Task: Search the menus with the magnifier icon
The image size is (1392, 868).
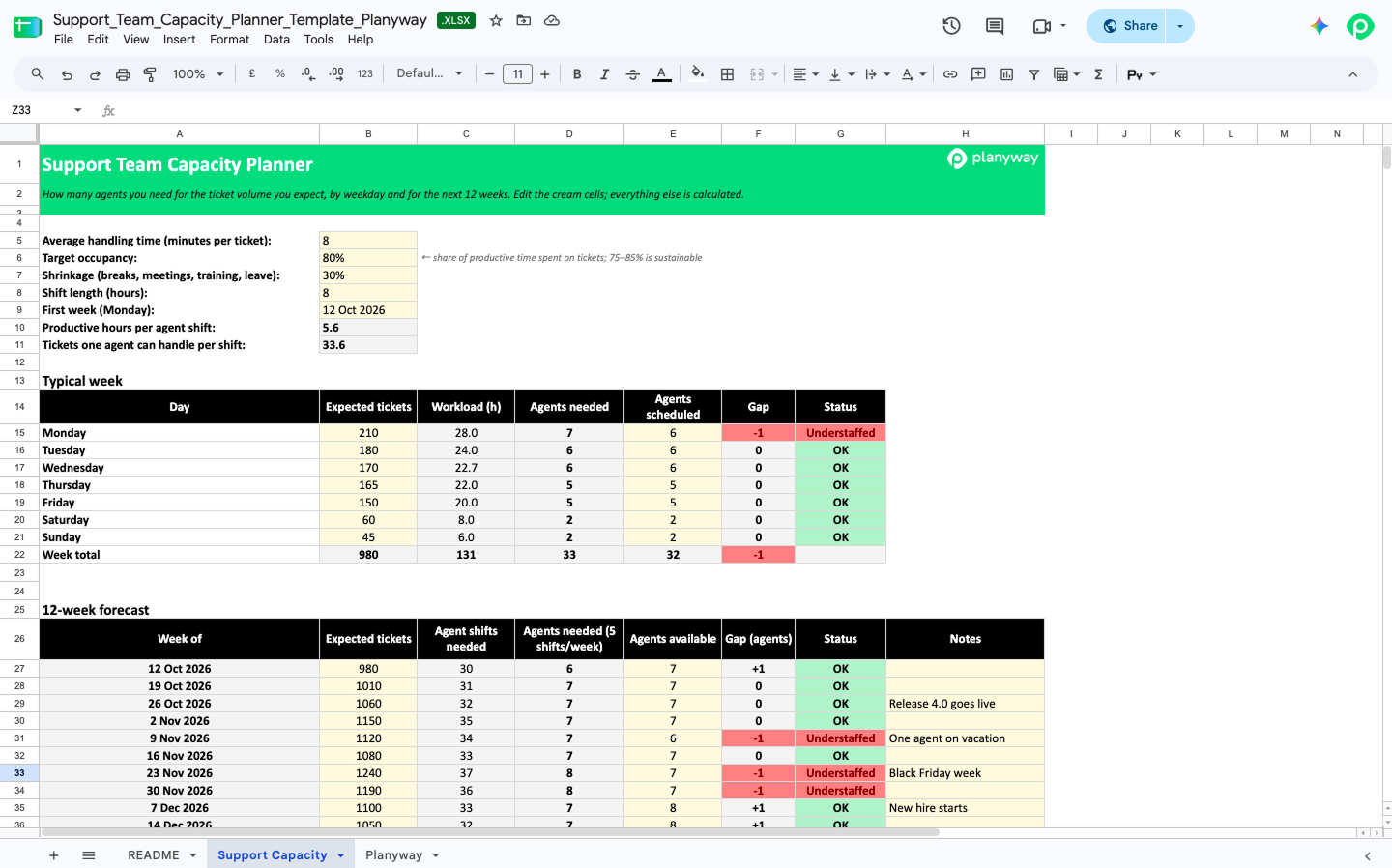Action: (x=38, y=74)
